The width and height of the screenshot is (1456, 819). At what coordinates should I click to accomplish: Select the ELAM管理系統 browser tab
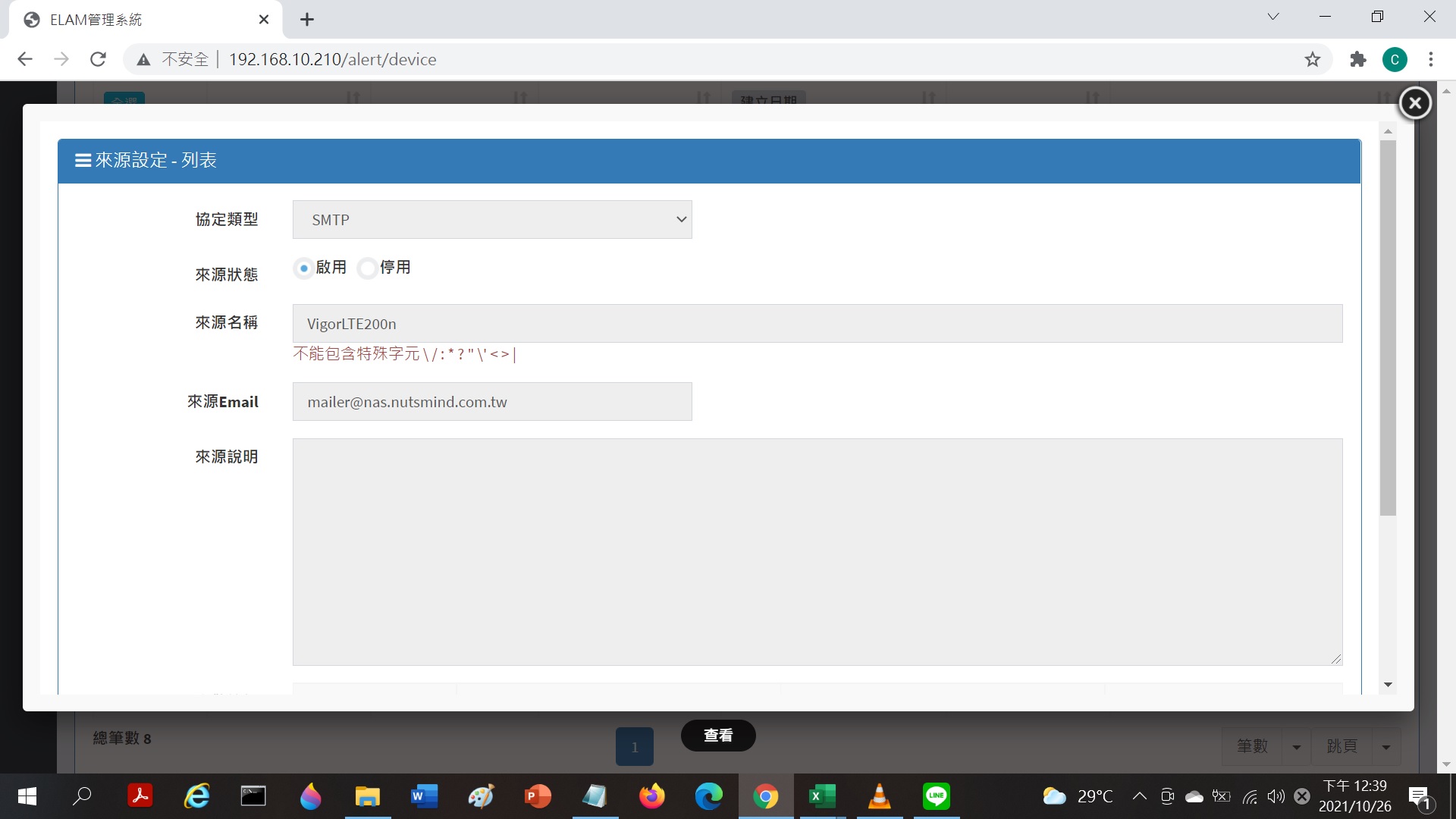point(144,20)
